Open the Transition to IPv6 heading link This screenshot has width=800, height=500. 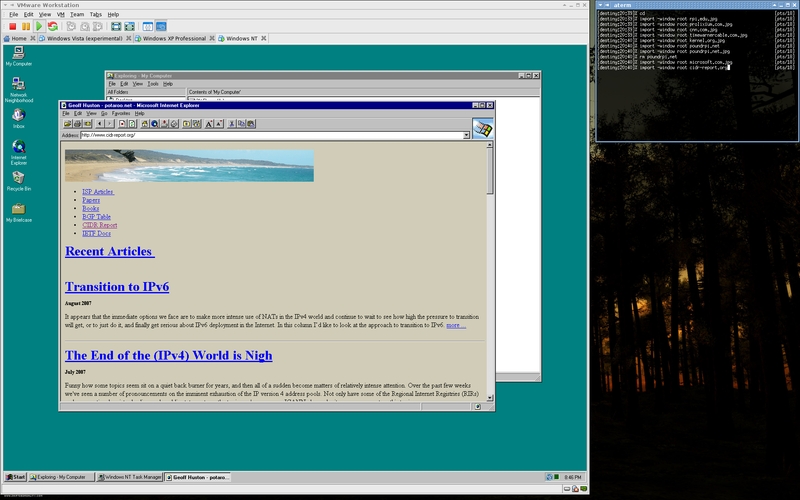pyautogui.click(x=117, y=287)
